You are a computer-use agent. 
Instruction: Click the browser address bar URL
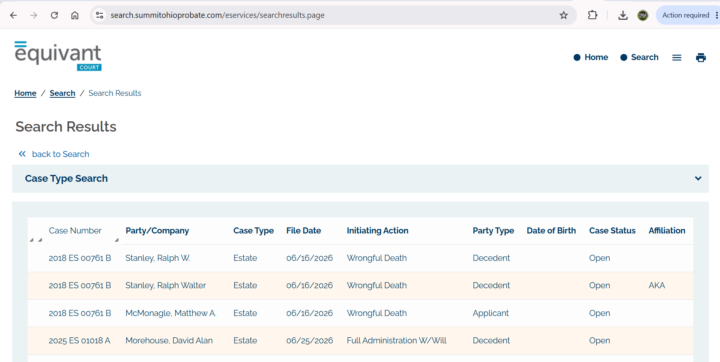(x=218, y=15)
